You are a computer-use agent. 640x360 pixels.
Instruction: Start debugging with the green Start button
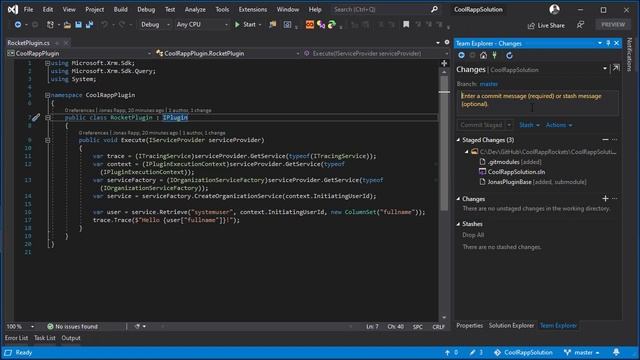[x=245, y=24]
